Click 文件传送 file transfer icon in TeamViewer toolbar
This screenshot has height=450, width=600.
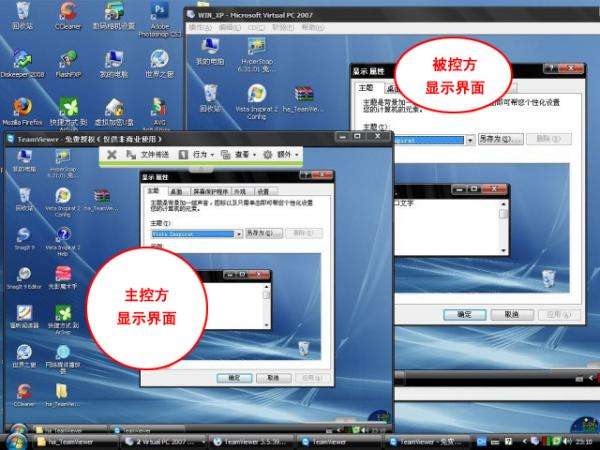tap(148, 155)
